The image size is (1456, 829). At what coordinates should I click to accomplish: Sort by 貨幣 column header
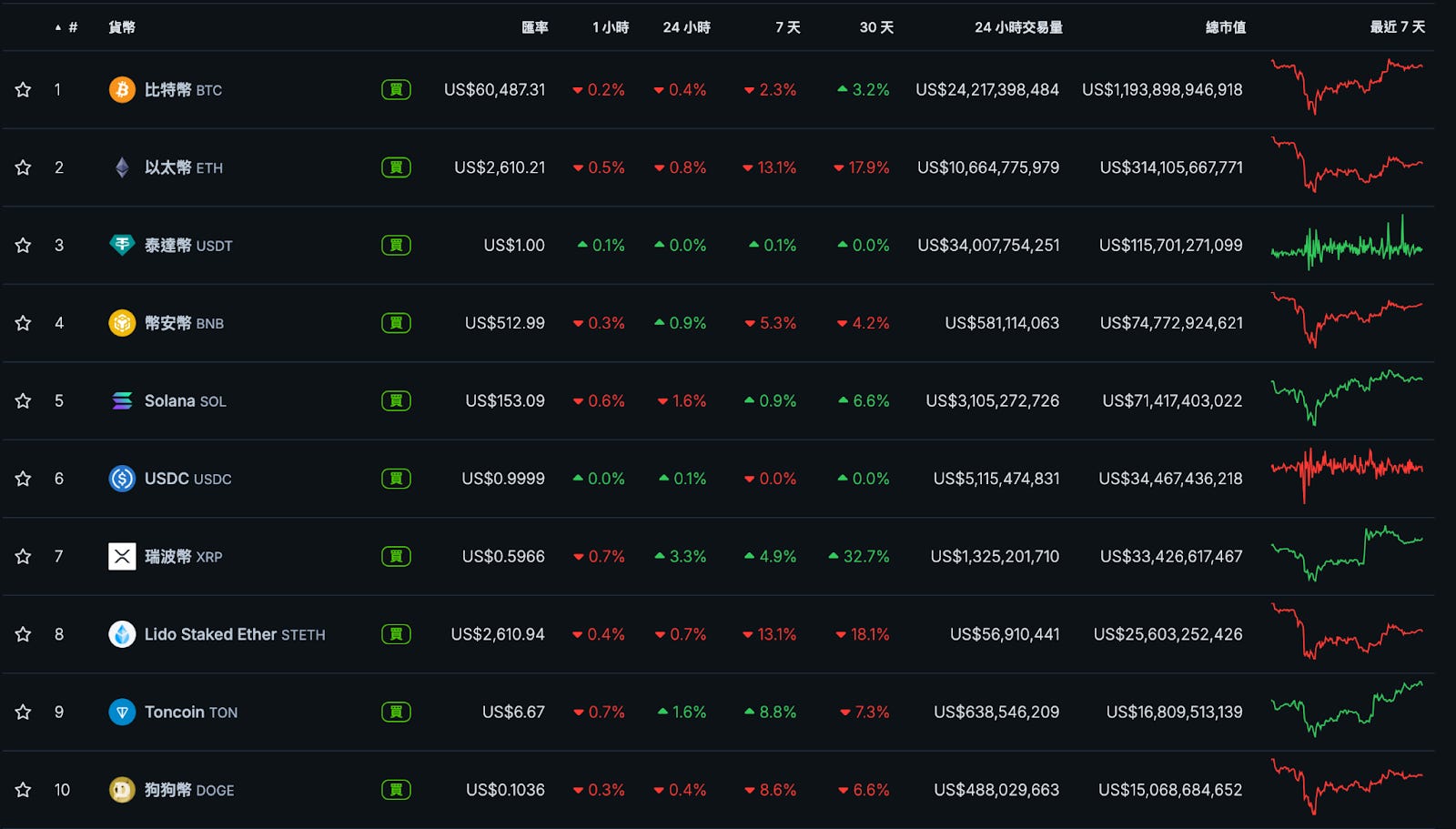tap(122, 27)
